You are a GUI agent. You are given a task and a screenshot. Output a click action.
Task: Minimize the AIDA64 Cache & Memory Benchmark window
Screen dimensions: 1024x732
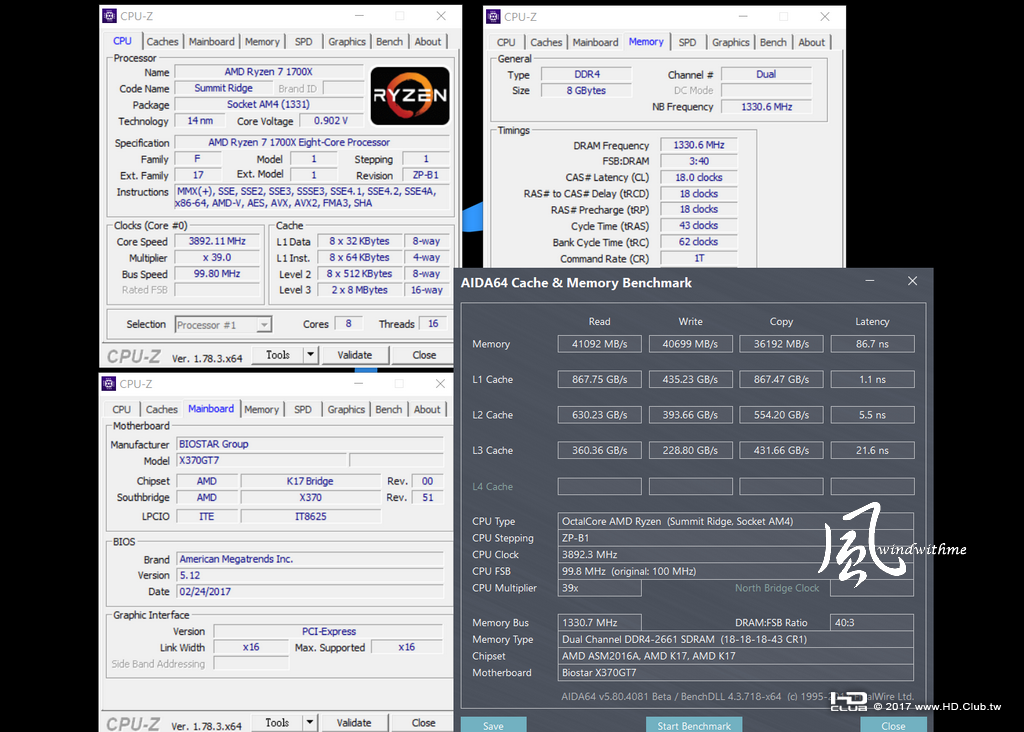click(870, 281)
